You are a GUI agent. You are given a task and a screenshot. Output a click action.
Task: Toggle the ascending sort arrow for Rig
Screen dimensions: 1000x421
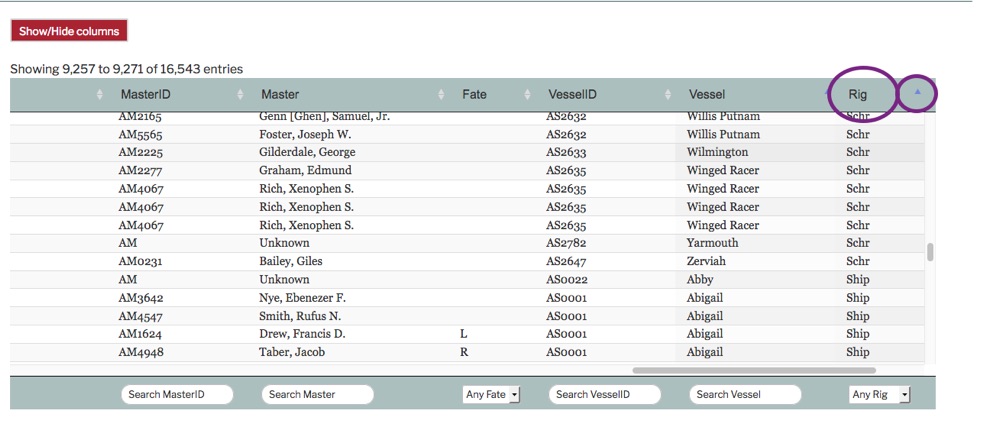point(917,93)
